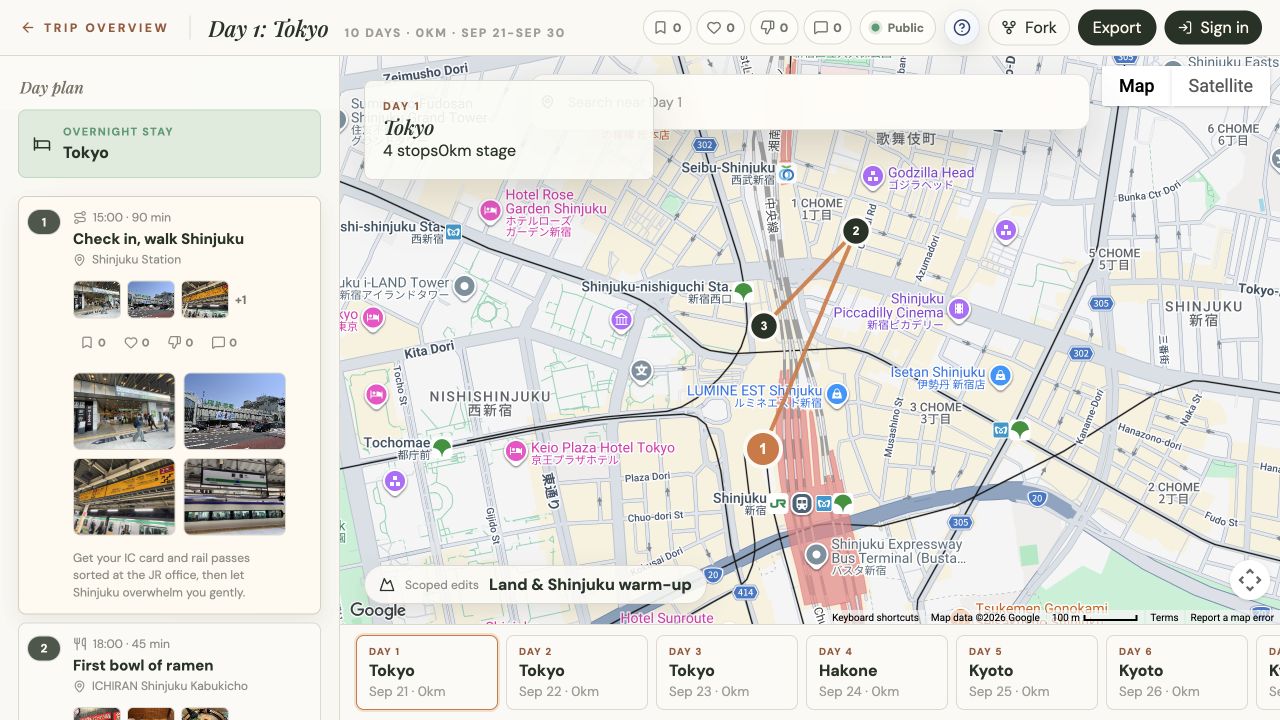The width and height of the screenshot is (1280, 720).
Task: Click dark map marker 2
Action: tap(855, 231)
